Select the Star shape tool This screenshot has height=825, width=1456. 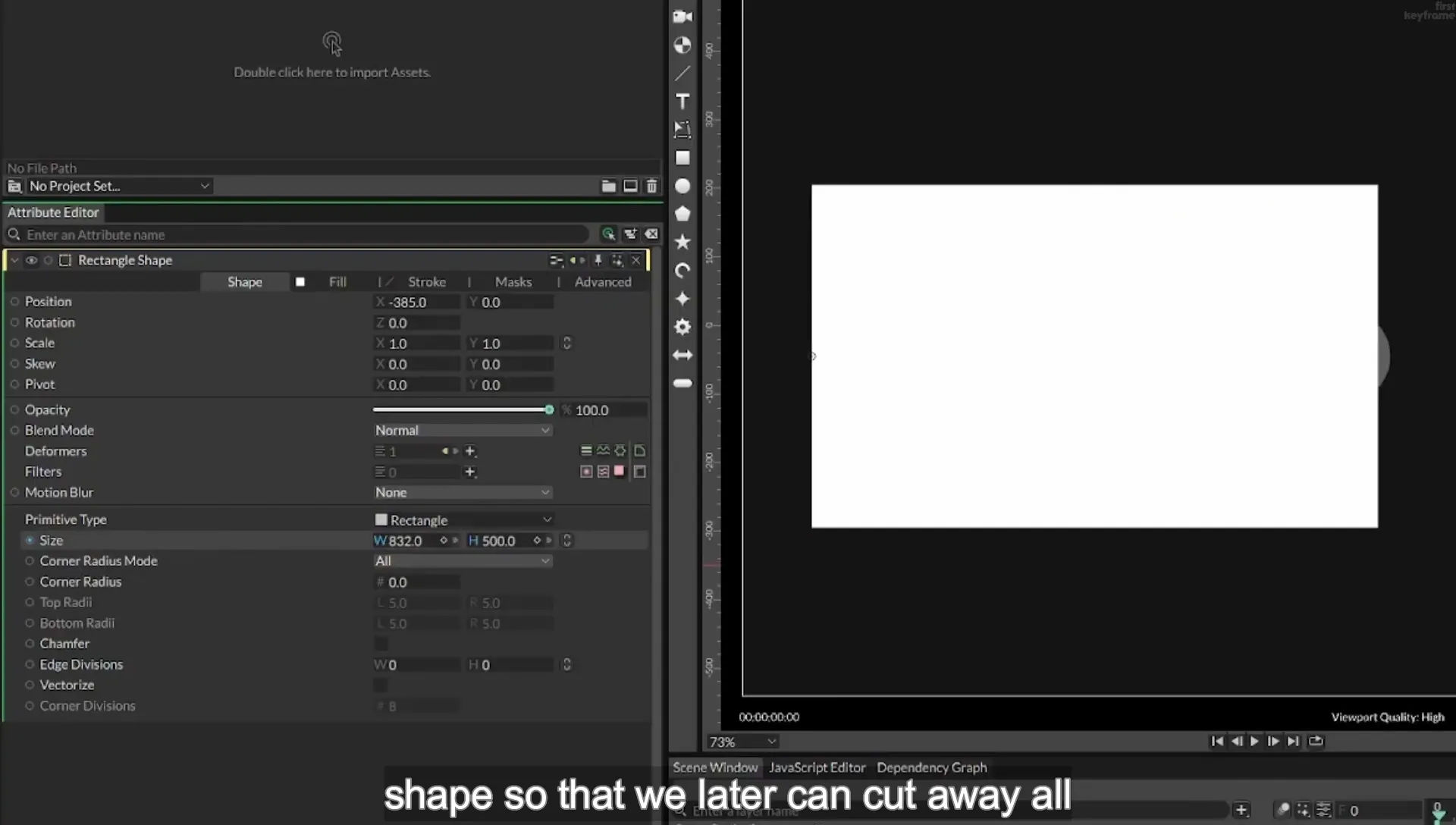click(x=682, y=242)
